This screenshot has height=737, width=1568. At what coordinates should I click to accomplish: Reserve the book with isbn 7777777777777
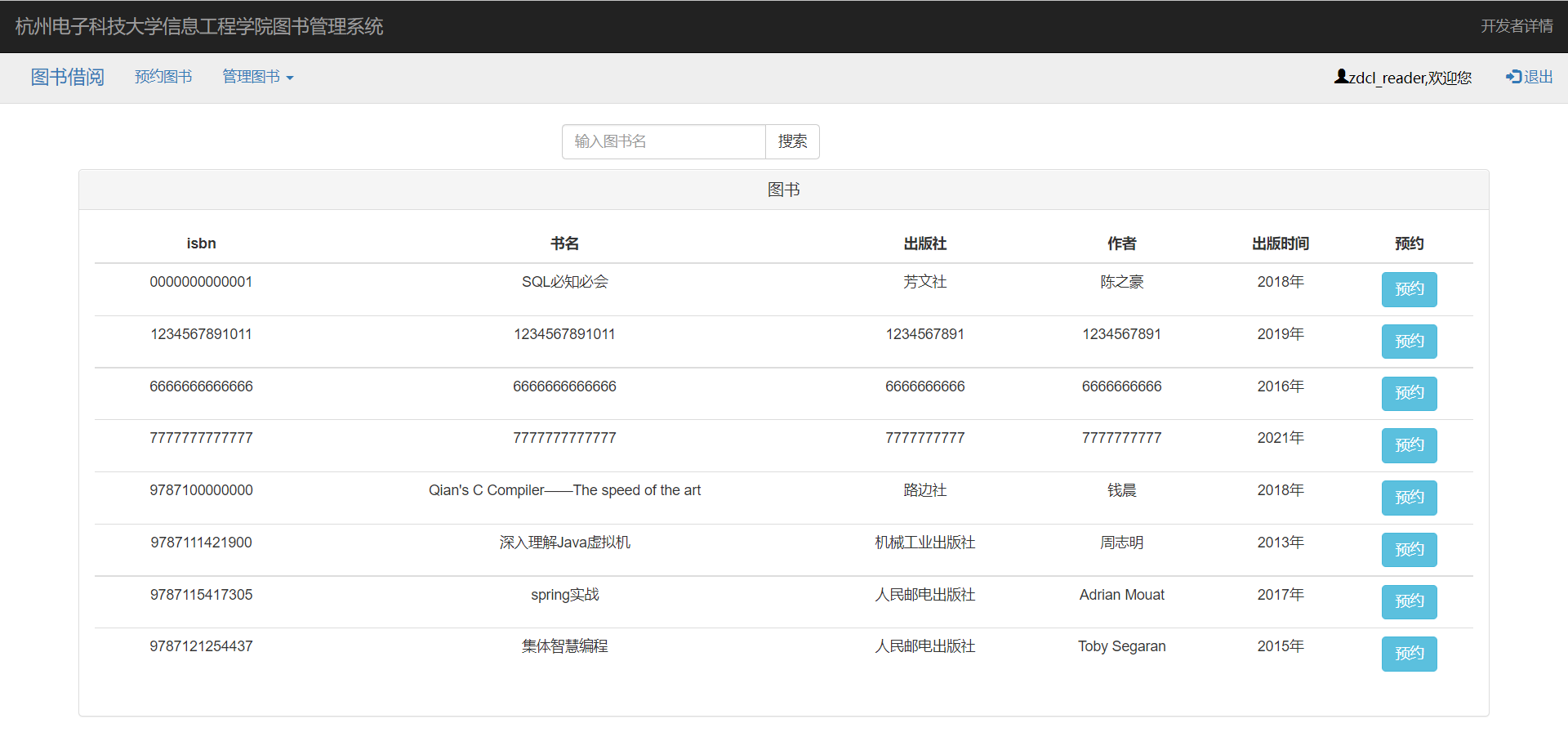pos(1409,445)
